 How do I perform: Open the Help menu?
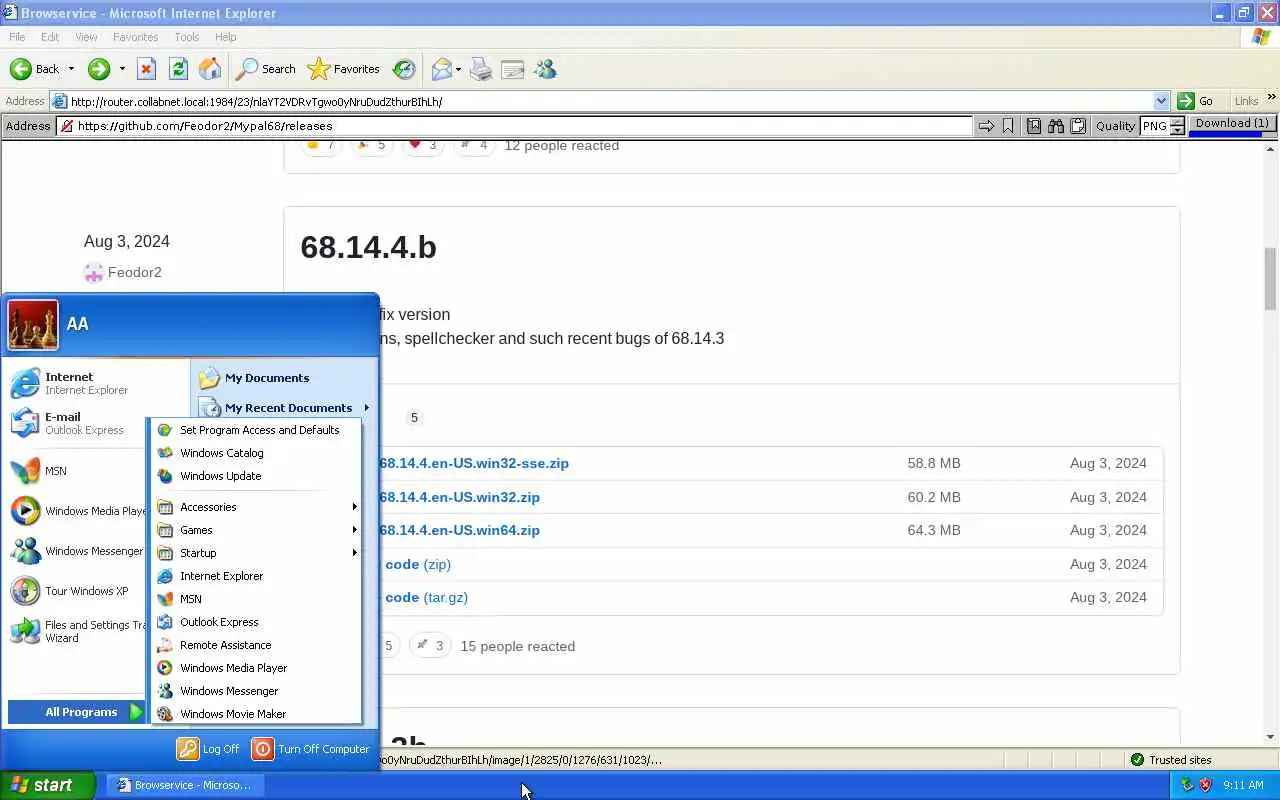coord(225,37)
